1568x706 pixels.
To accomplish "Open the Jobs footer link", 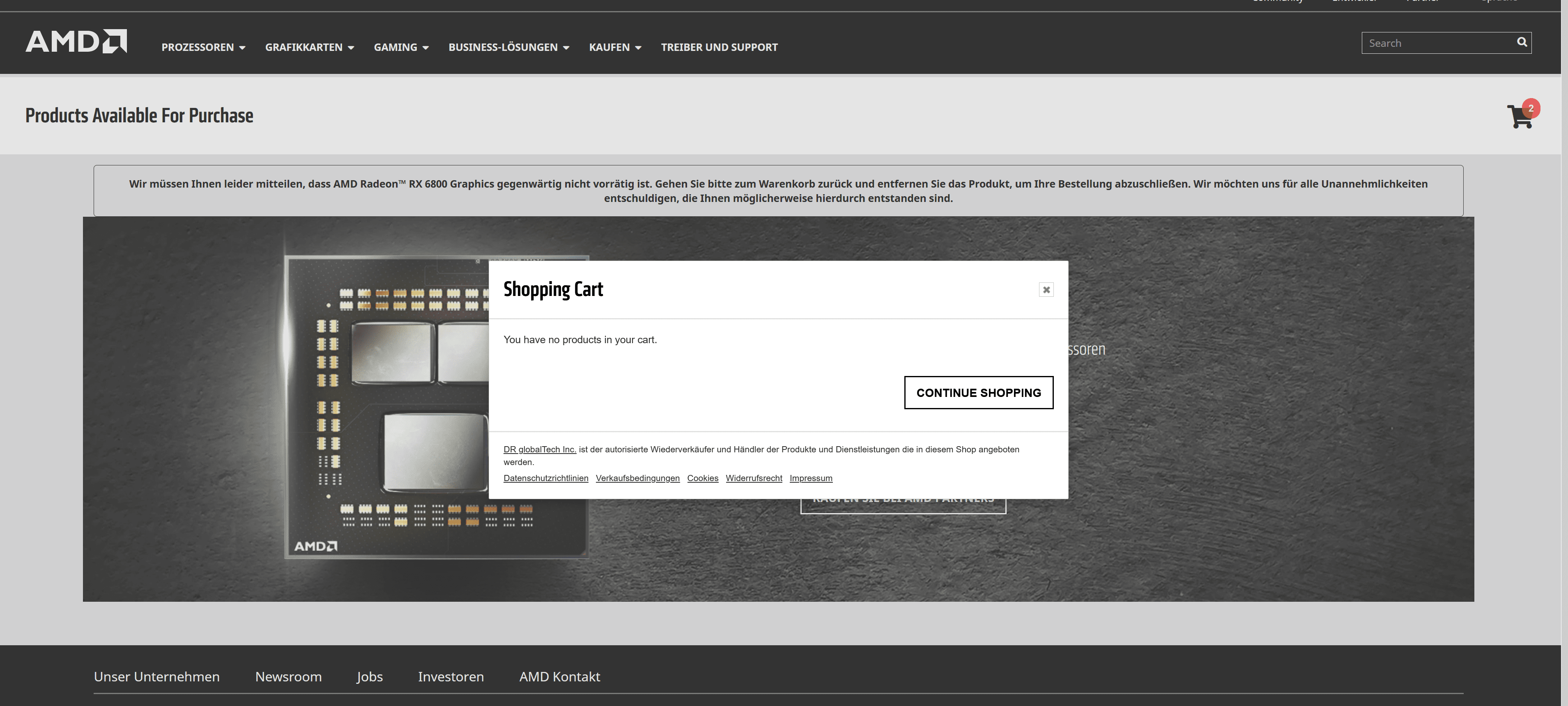I will pos(370,677).
